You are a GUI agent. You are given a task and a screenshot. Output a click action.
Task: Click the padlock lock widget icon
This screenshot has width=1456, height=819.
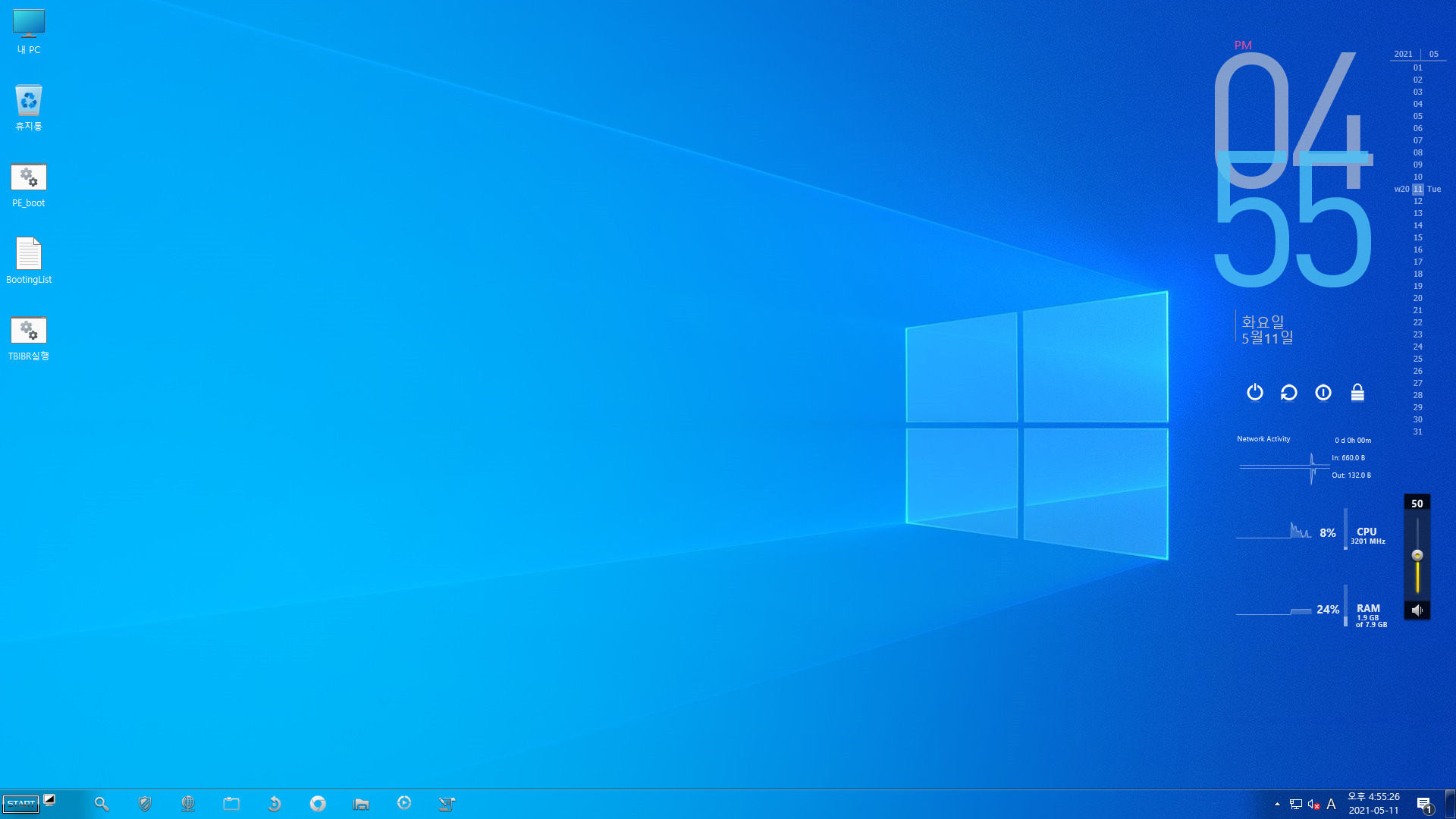(1357, 392)
